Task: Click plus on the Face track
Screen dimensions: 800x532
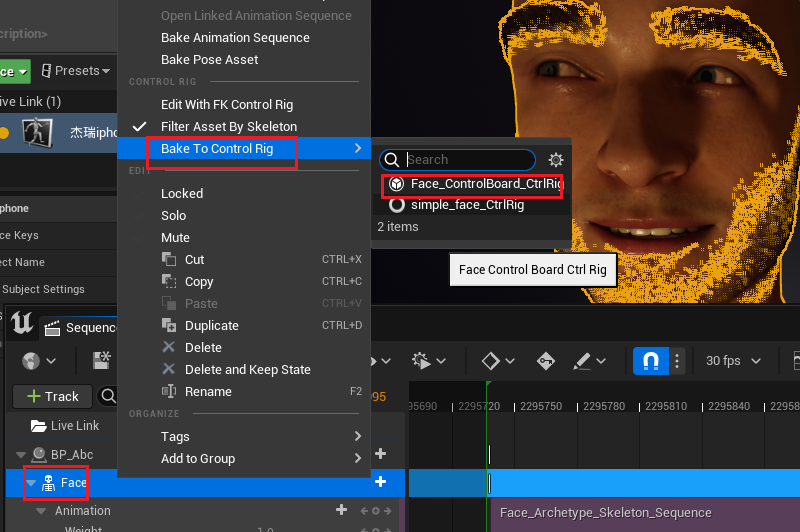Action: click(380, 482)
